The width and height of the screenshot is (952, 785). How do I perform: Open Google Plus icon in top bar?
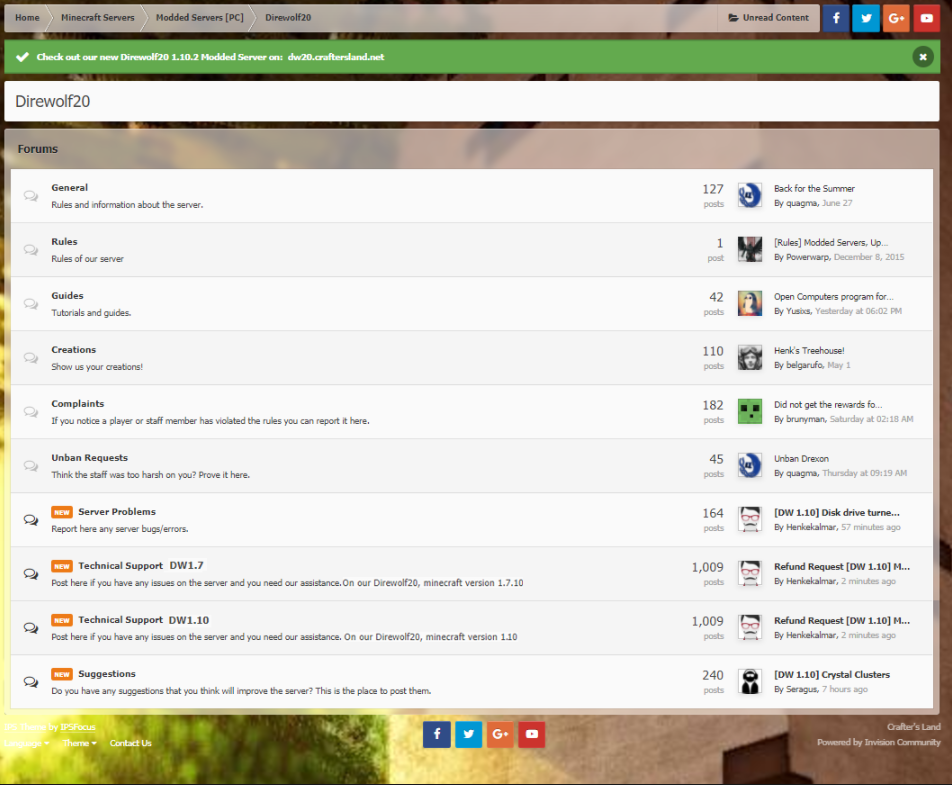(896, 18)
